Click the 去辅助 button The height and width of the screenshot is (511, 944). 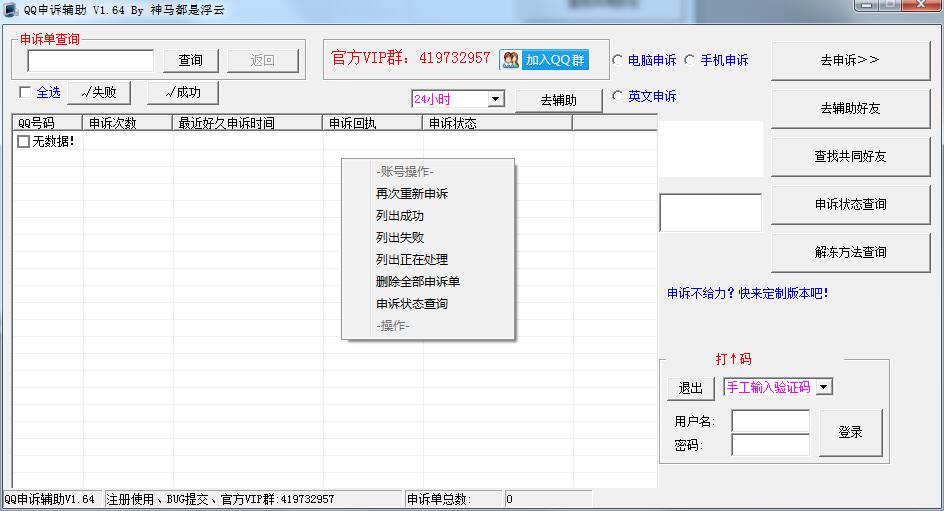click(x=558, y=100)
